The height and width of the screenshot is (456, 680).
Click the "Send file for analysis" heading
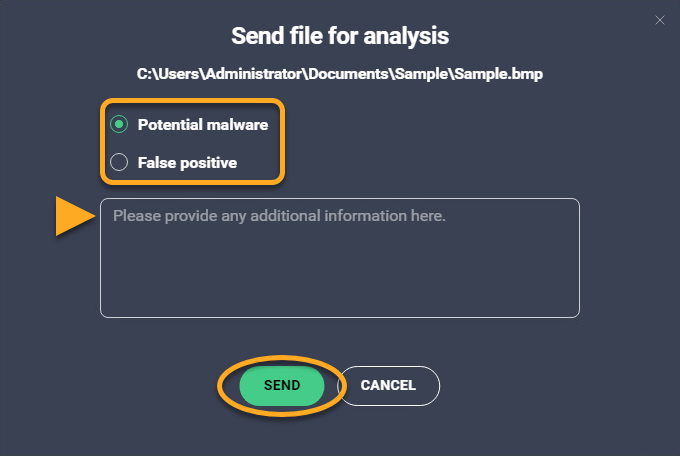340,36
